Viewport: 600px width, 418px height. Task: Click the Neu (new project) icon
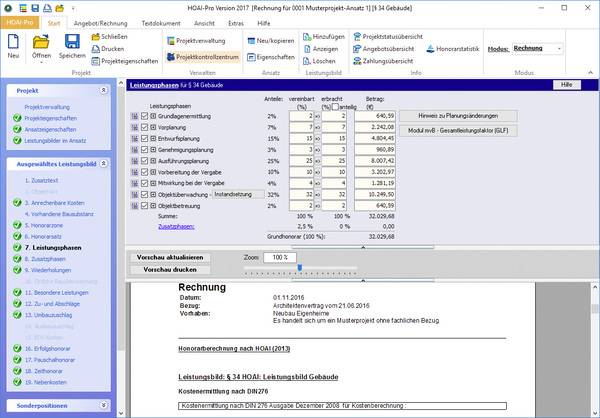[13, 42]
